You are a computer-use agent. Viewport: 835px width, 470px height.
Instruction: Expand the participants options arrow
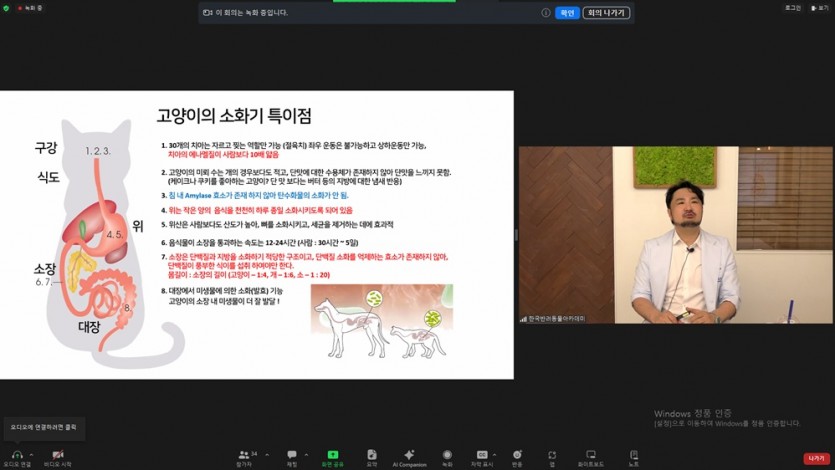tap(267, 455)
